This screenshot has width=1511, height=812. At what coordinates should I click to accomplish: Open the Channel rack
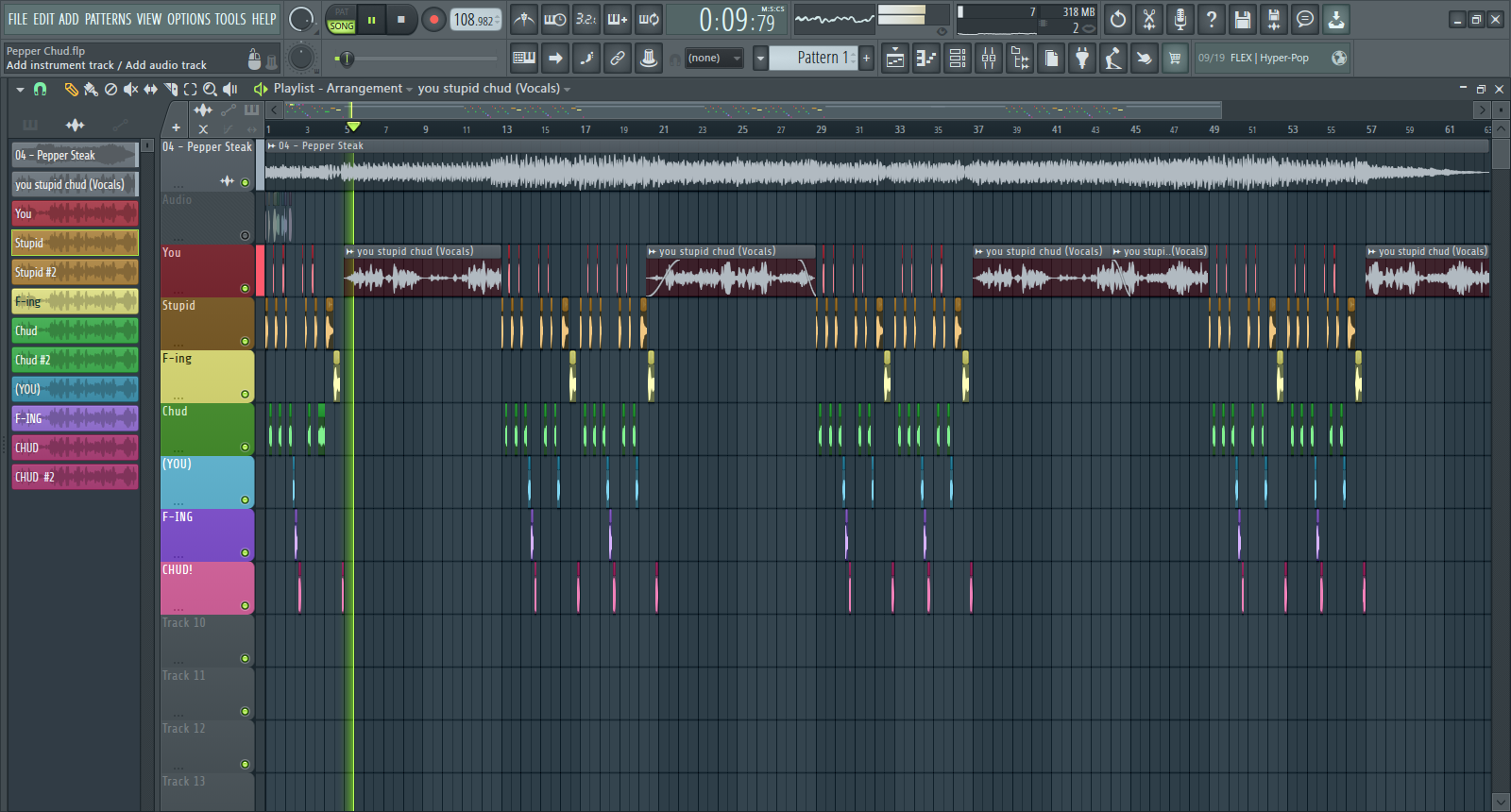[958, 59]
